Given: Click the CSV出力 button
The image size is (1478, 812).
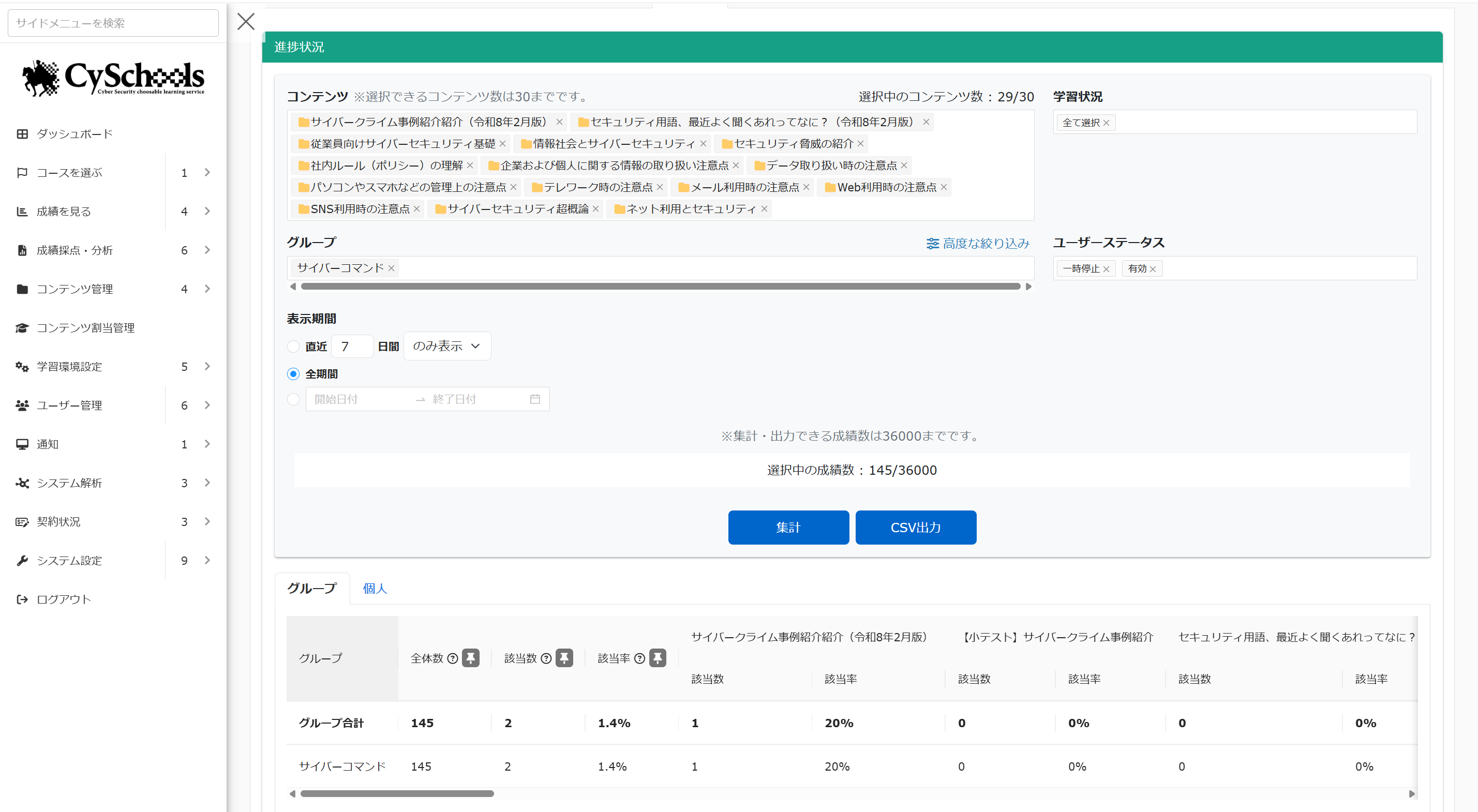Looking at the screenshot, I should (916, 528).
